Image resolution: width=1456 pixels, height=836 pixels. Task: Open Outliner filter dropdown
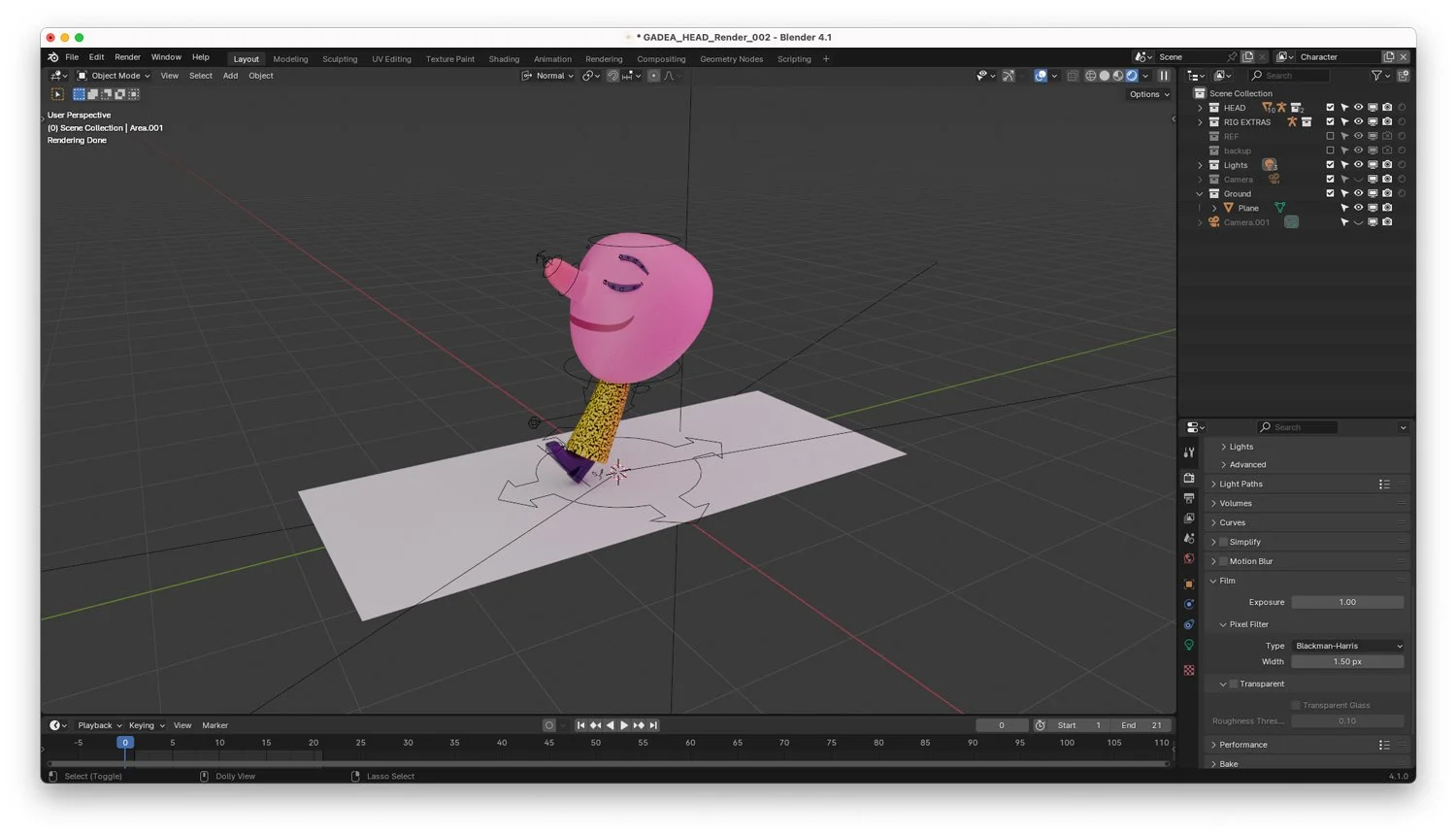point(1379,76)
